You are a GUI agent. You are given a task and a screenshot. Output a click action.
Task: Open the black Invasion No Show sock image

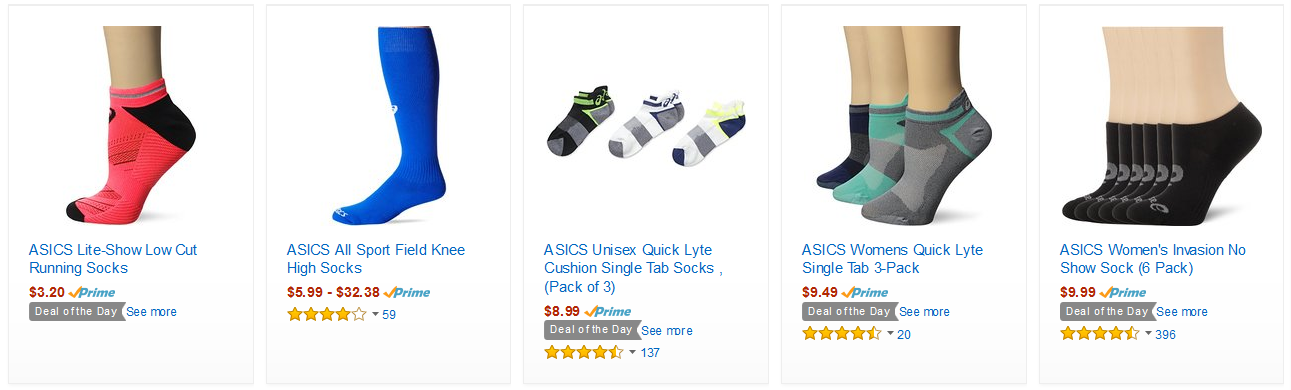(1161, 125)
